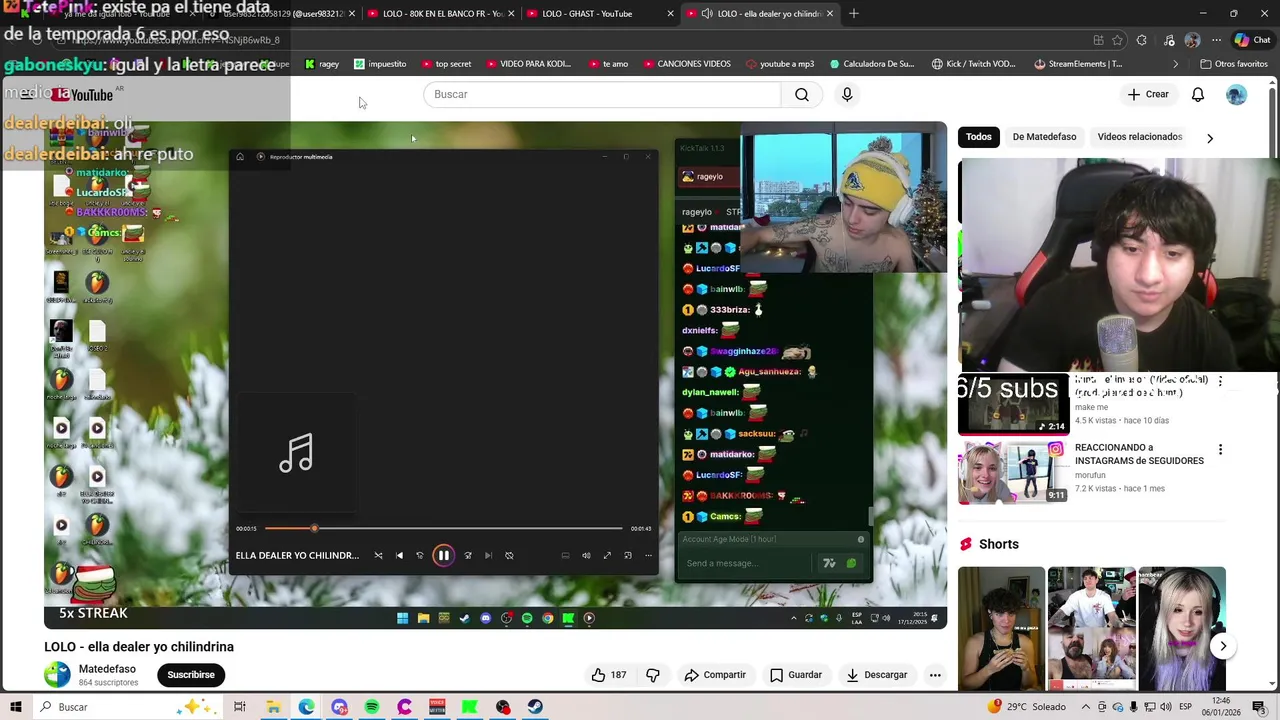Screen dimensions: 1280x720
Task: Focus the YouTube Buscar search field
Action: [x=602, y=94]
